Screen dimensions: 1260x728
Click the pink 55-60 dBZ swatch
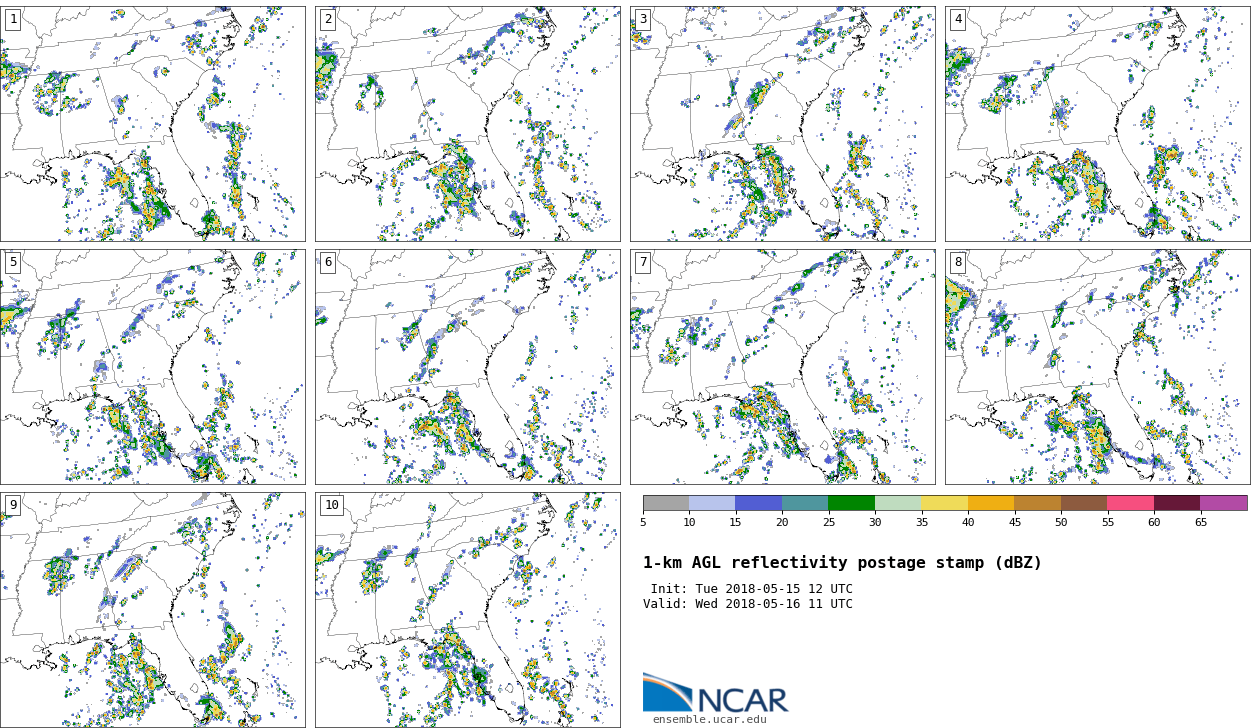coord(1131,503)
